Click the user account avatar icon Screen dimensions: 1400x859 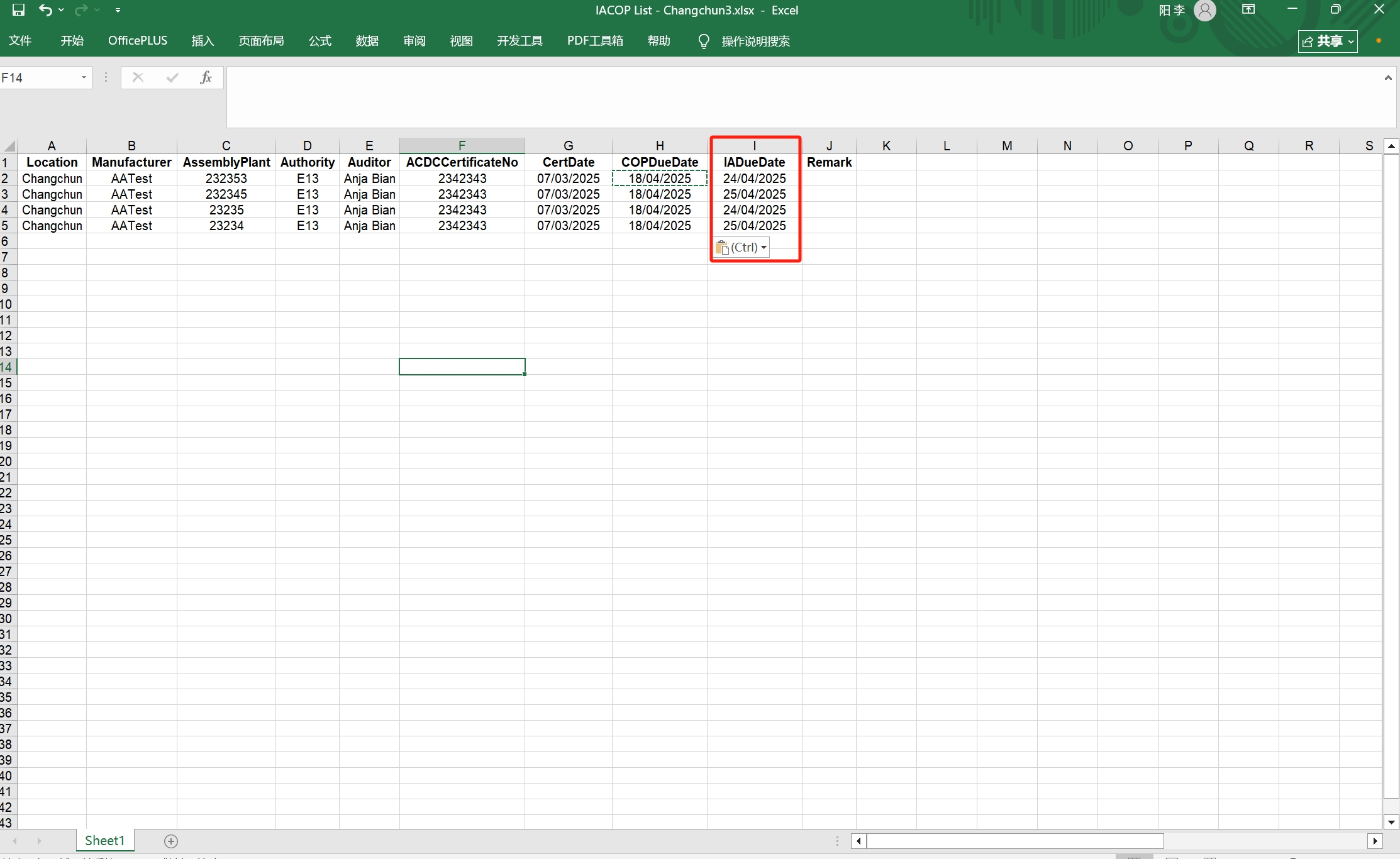pyautogui.click(x=1204, y=10)
